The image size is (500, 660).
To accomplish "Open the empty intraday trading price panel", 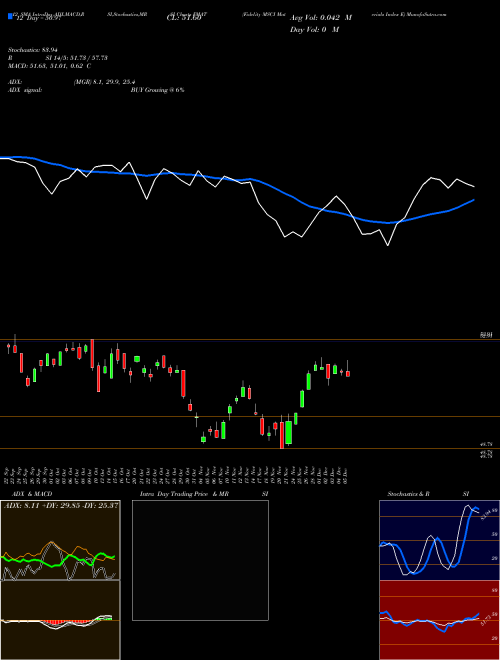I will point(200,560).
